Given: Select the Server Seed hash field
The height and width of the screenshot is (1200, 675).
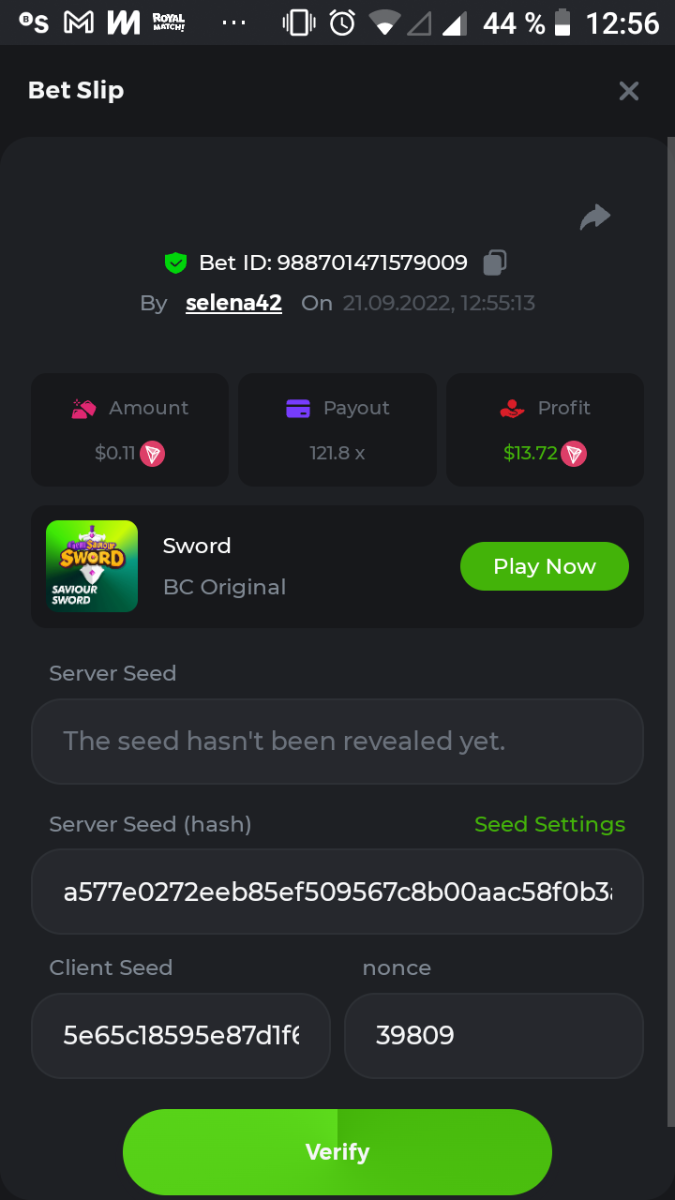Looking at the screenshot, I should coord(337,892).
